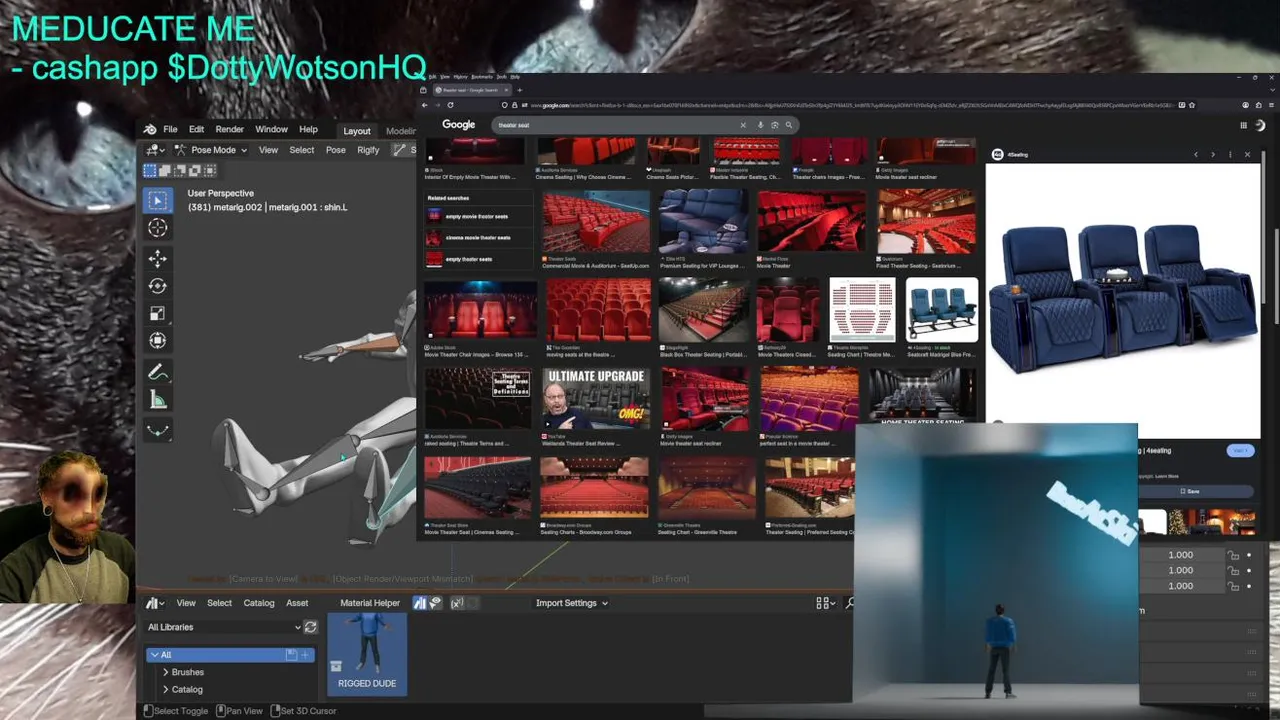Open the Help menu in Blender
The height and width of the screenshot is (720, 1280).
(x=308, y=129)
